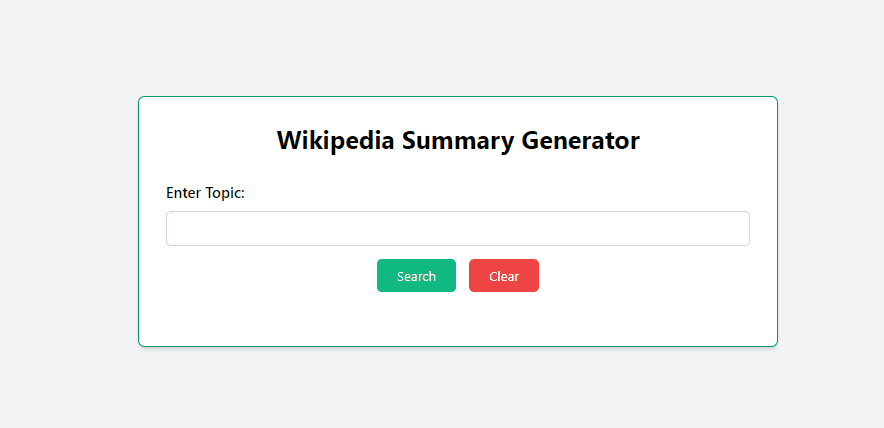The height and width of the screenshot is (428, 884).
Task: Start a Wikipedia lookup with Search
Action: (x=416, y=276)
